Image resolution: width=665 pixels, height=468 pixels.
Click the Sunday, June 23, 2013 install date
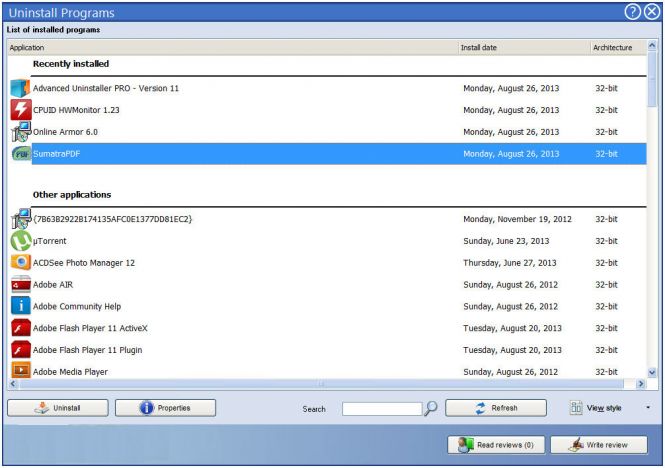point(506,241)
